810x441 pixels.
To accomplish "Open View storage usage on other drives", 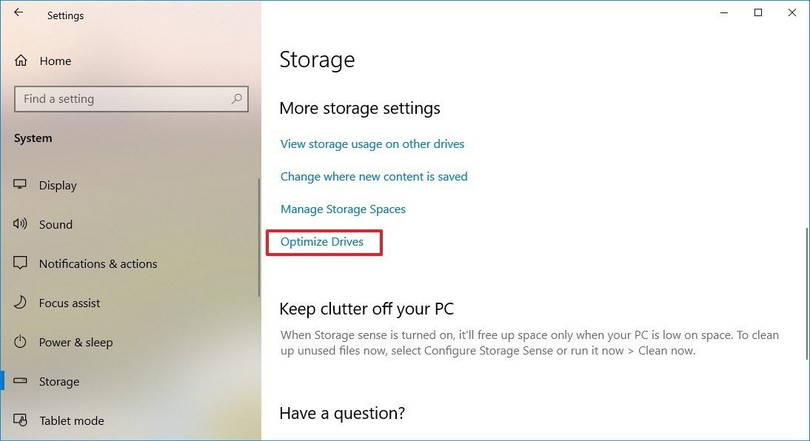I will coord(372,144).
